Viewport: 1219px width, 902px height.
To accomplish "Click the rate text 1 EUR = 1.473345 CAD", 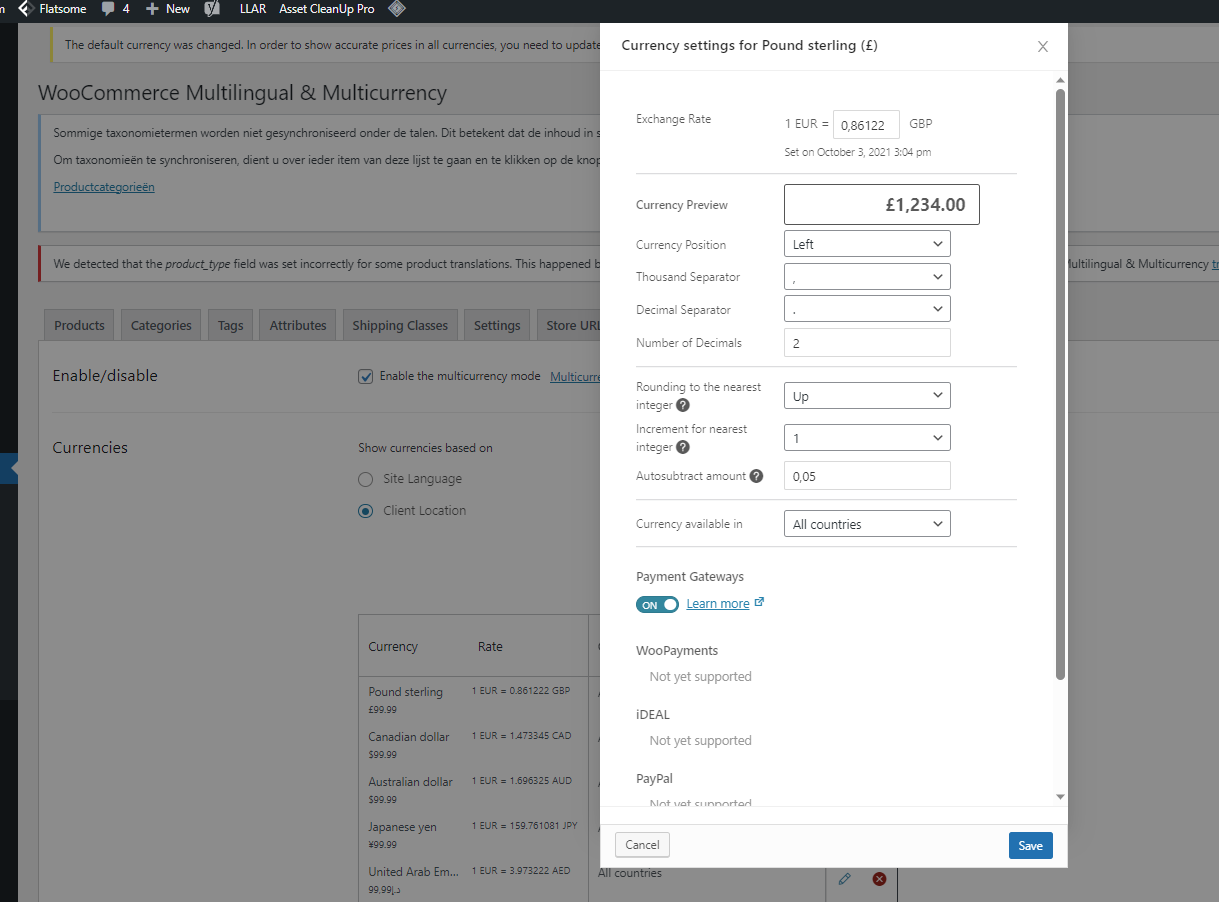I will (522, 736).
